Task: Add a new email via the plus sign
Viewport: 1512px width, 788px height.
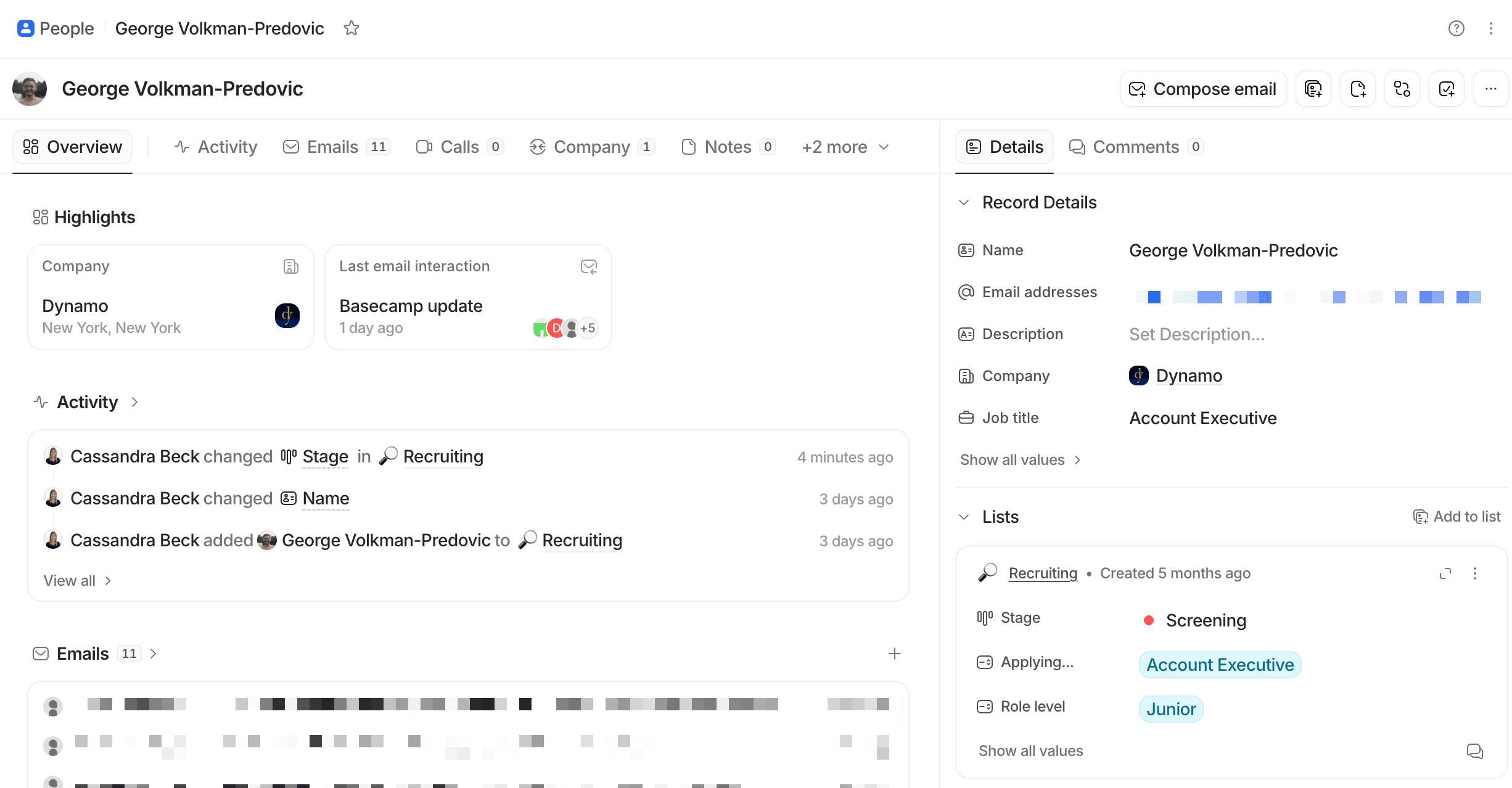Action: tap(895, 654)
